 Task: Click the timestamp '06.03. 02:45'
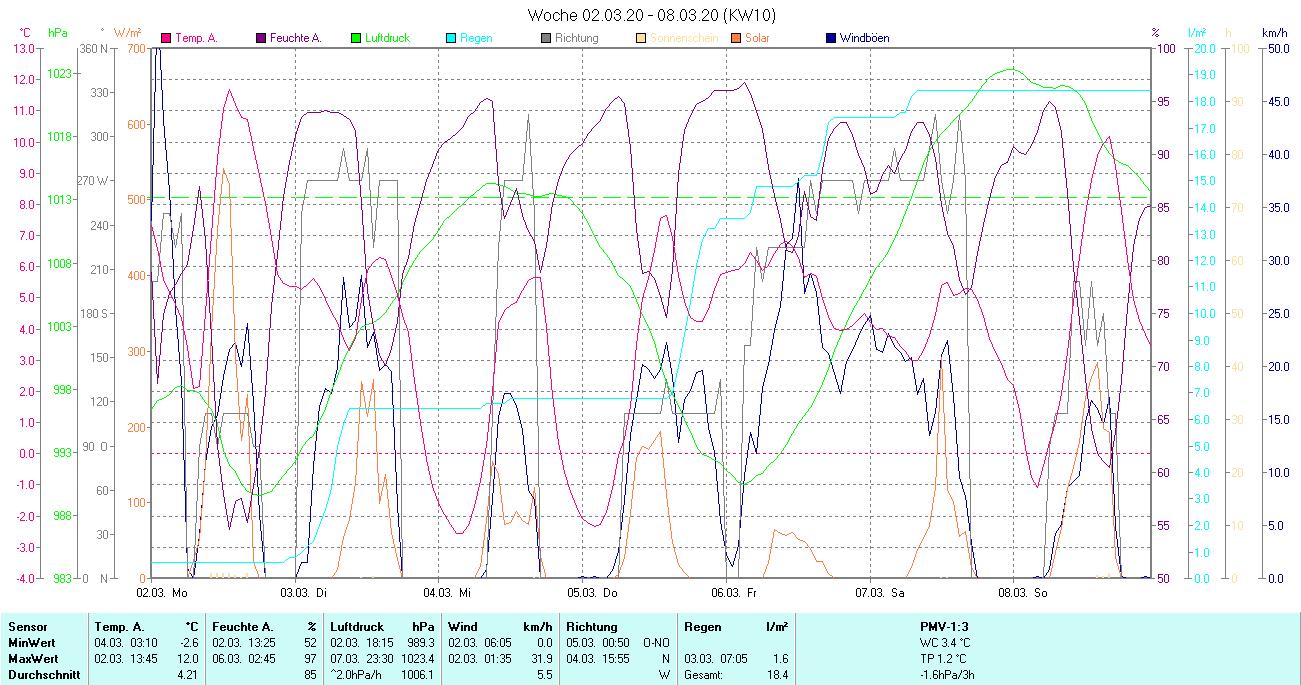pyautogui.click(x=243, y=659)
